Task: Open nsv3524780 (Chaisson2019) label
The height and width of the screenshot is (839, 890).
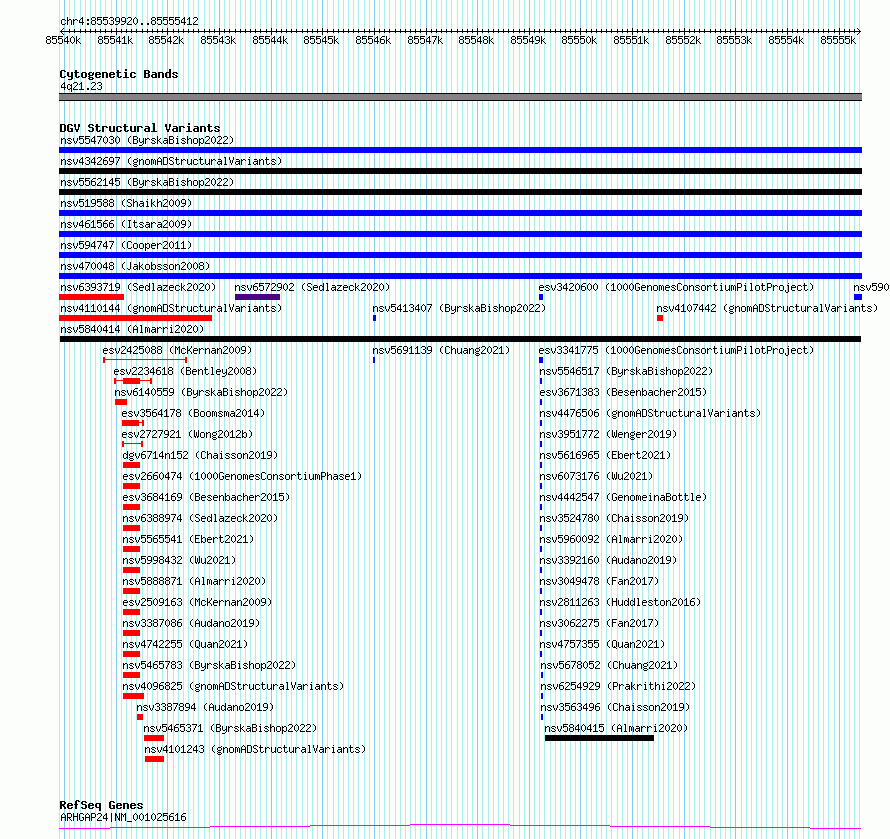Action: (614, 518)
